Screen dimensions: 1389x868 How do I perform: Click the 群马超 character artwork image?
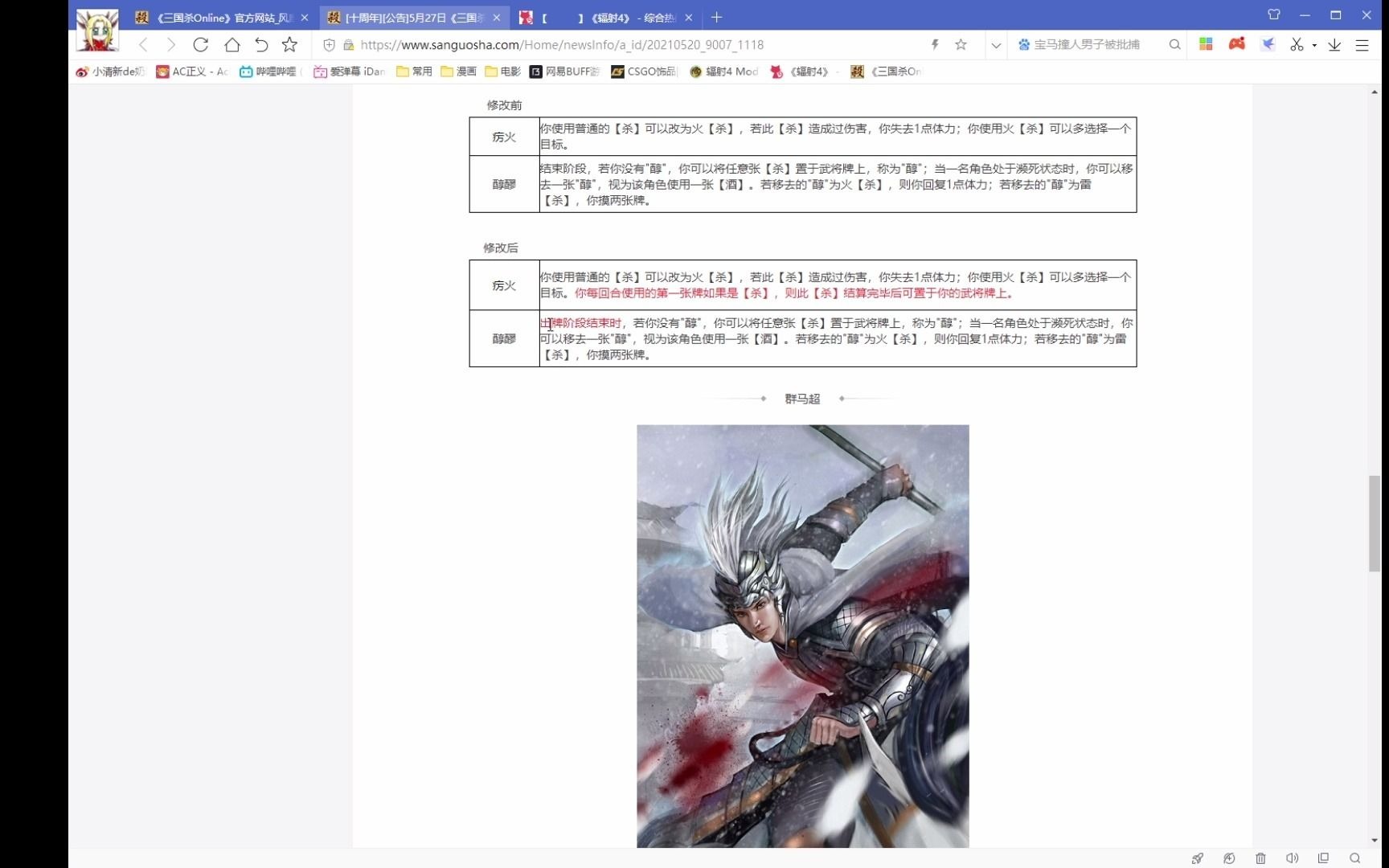tap(803, 636)
